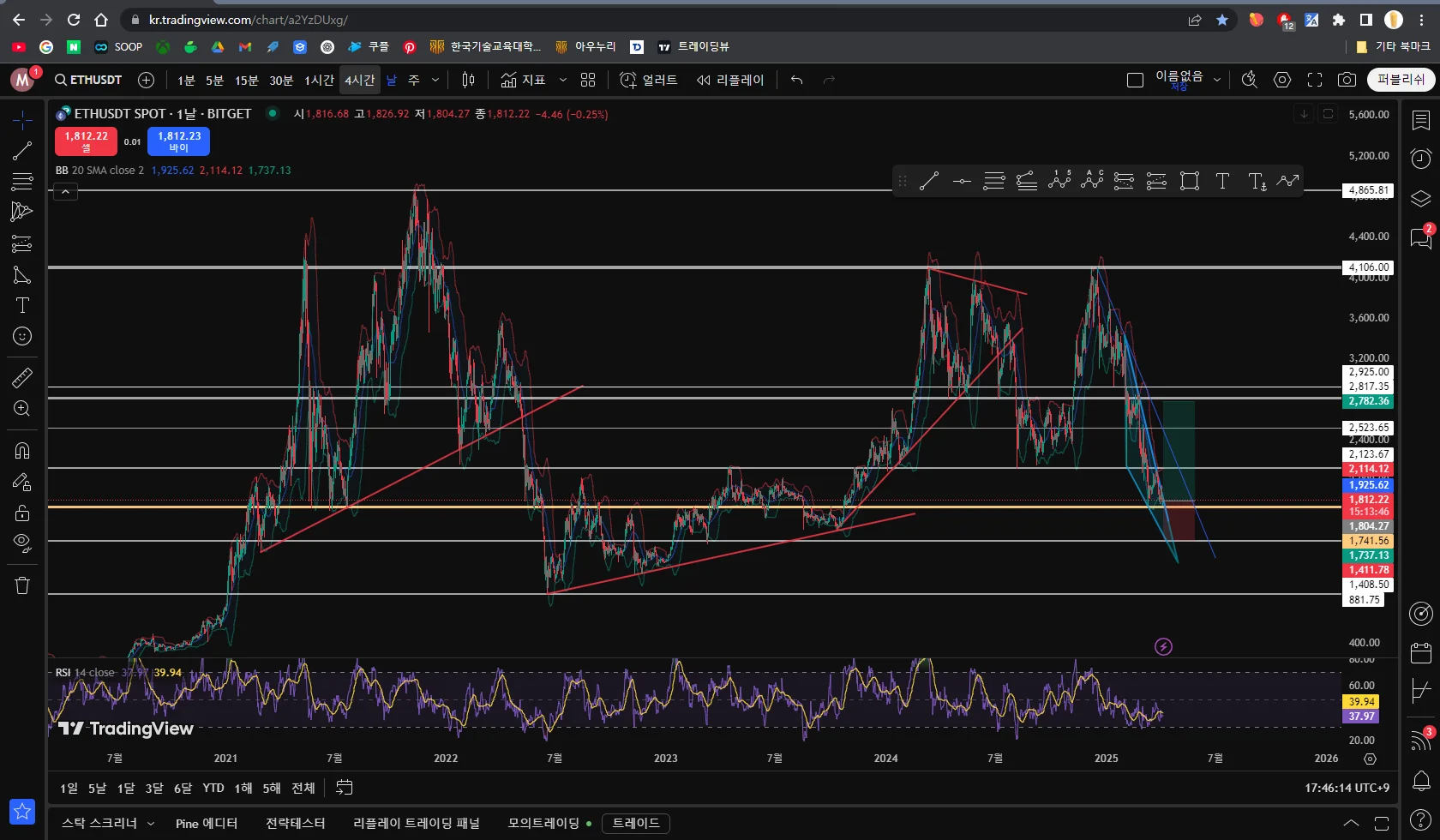Viewport: 1440px width, 840px height.
Task: Open the 전략테스터 tab
Action: pos(295,823)
